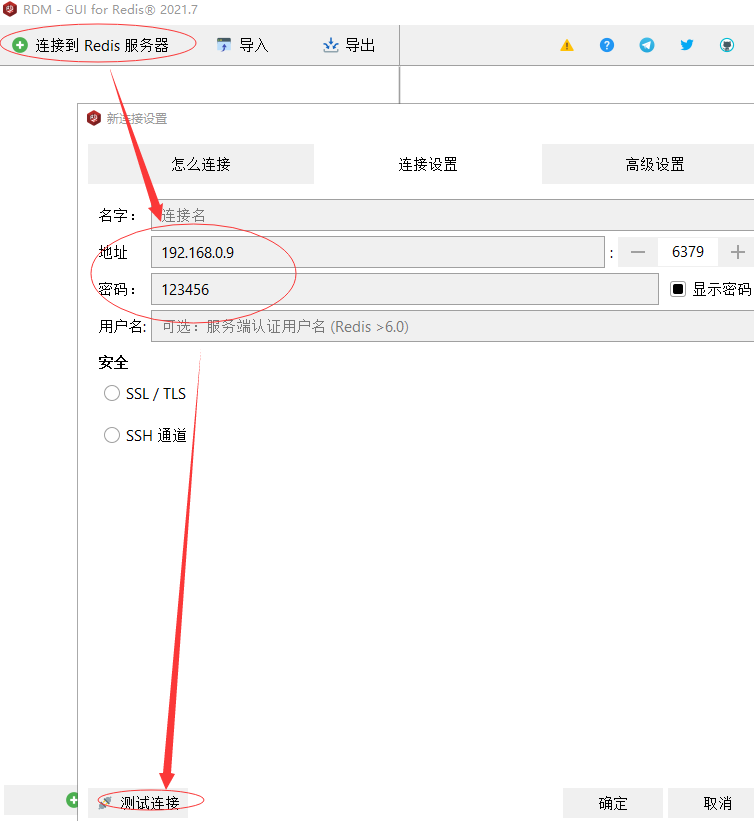Open the yellow warning log icon
754x821 pixels.
click(x=567, y=45)
